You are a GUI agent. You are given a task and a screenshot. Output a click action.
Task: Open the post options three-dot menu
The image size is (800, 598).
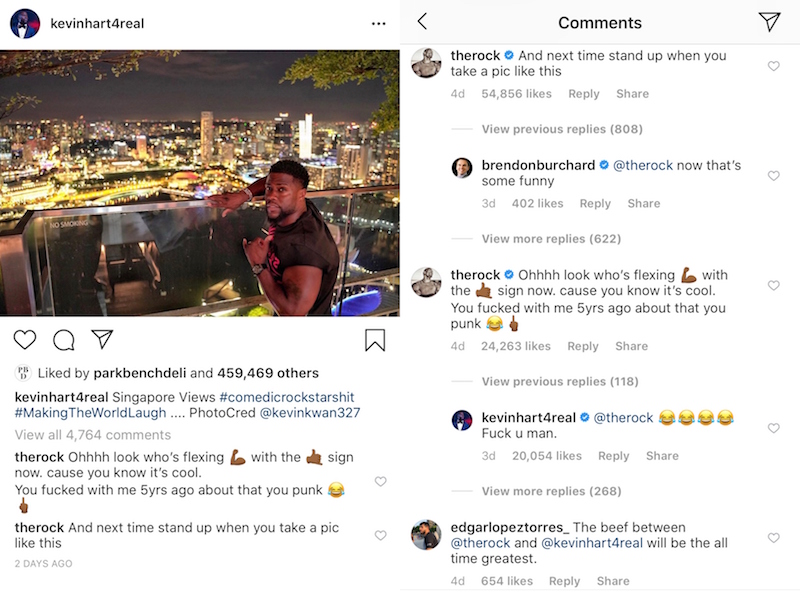coord(377,22)
